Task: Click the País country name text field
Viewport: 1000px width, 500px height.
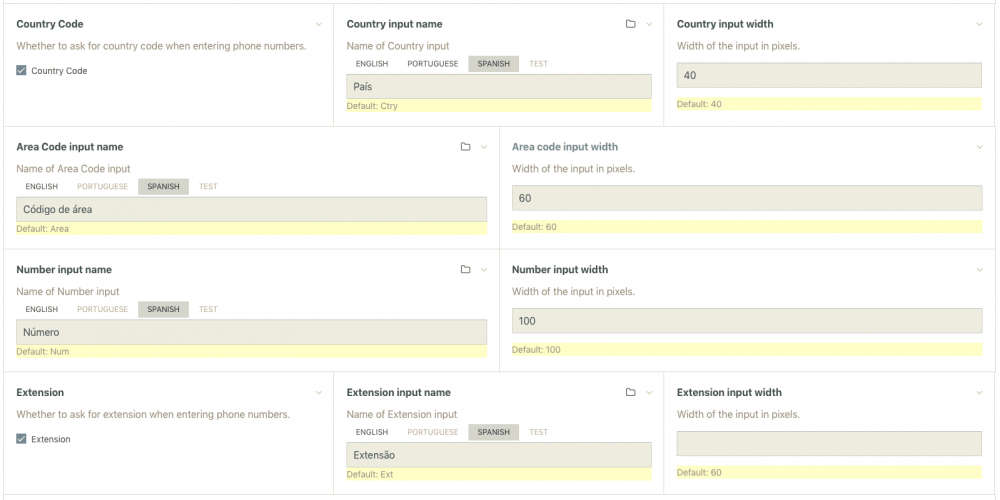Action: tap(498, 87)
